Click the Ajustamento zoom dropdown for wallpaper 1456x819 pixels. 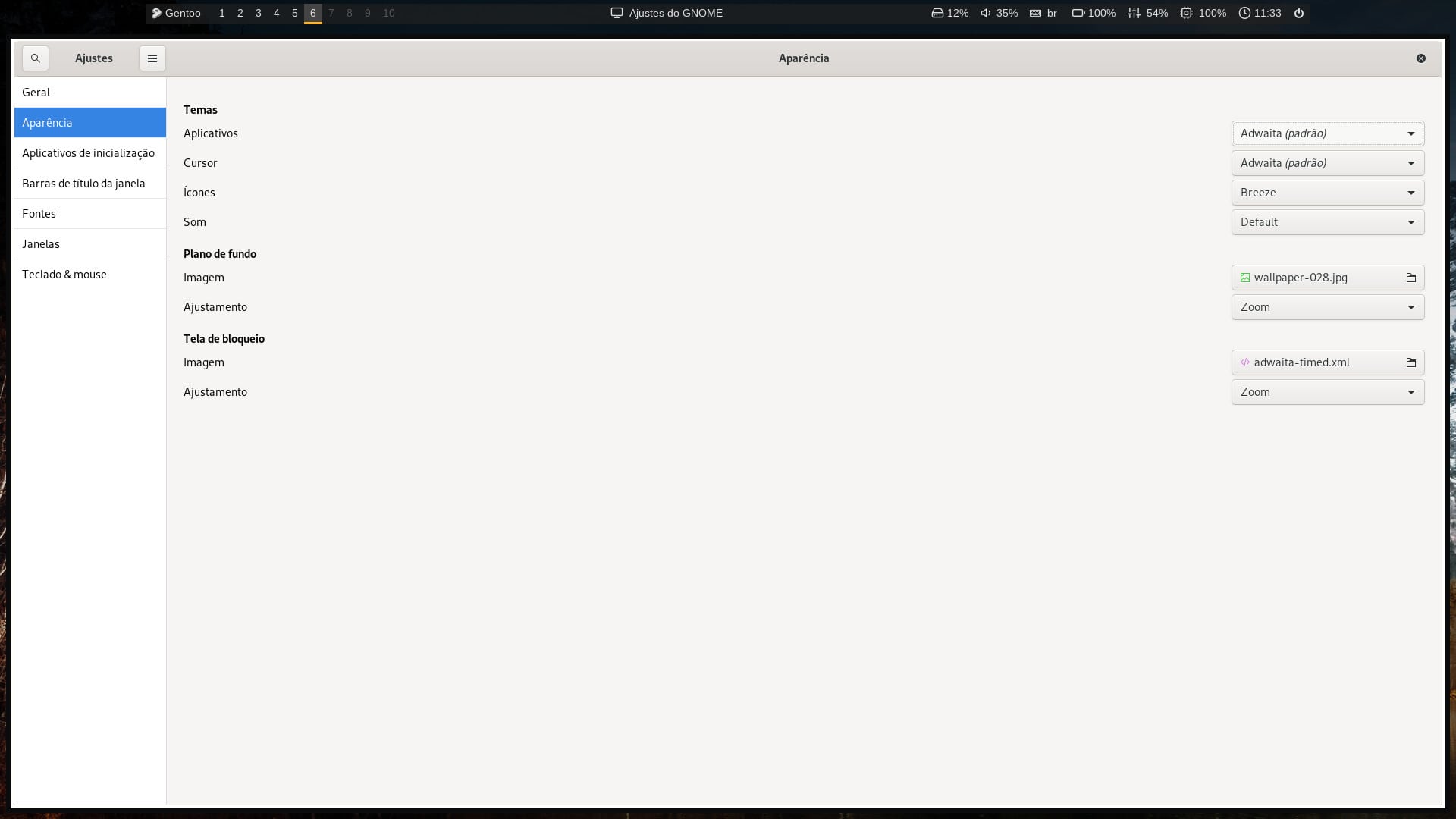(x=1327, y=306)
